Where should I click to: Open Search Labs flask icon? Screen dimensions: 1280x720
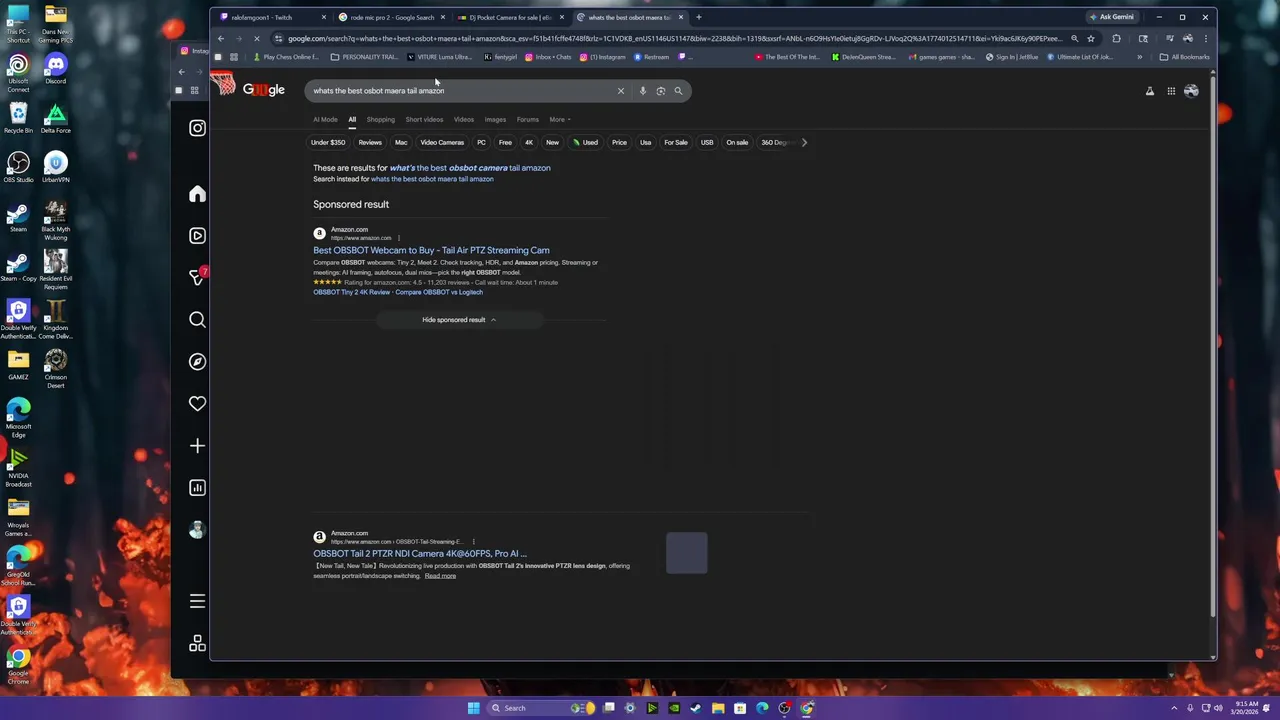pos(1150,91)
